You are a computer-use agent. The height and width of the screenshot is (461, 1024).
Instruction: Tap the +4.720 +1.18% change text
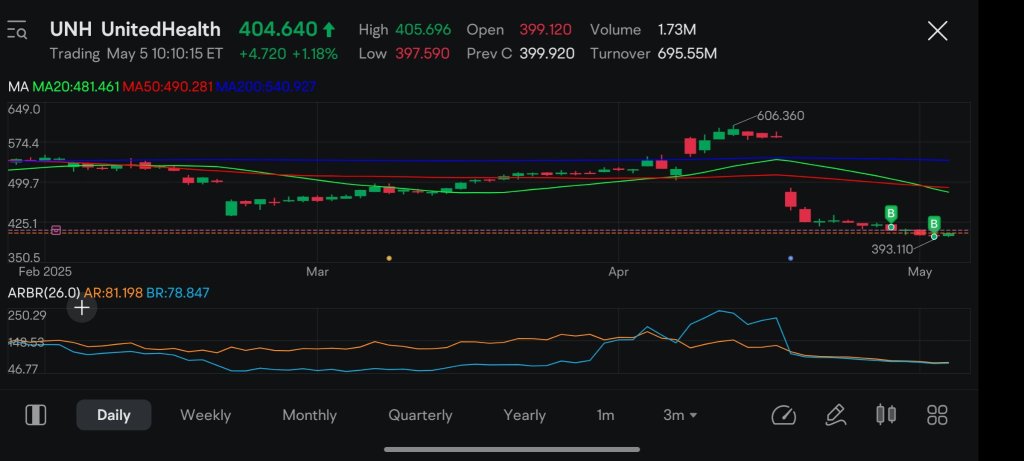tap(288, 54)
